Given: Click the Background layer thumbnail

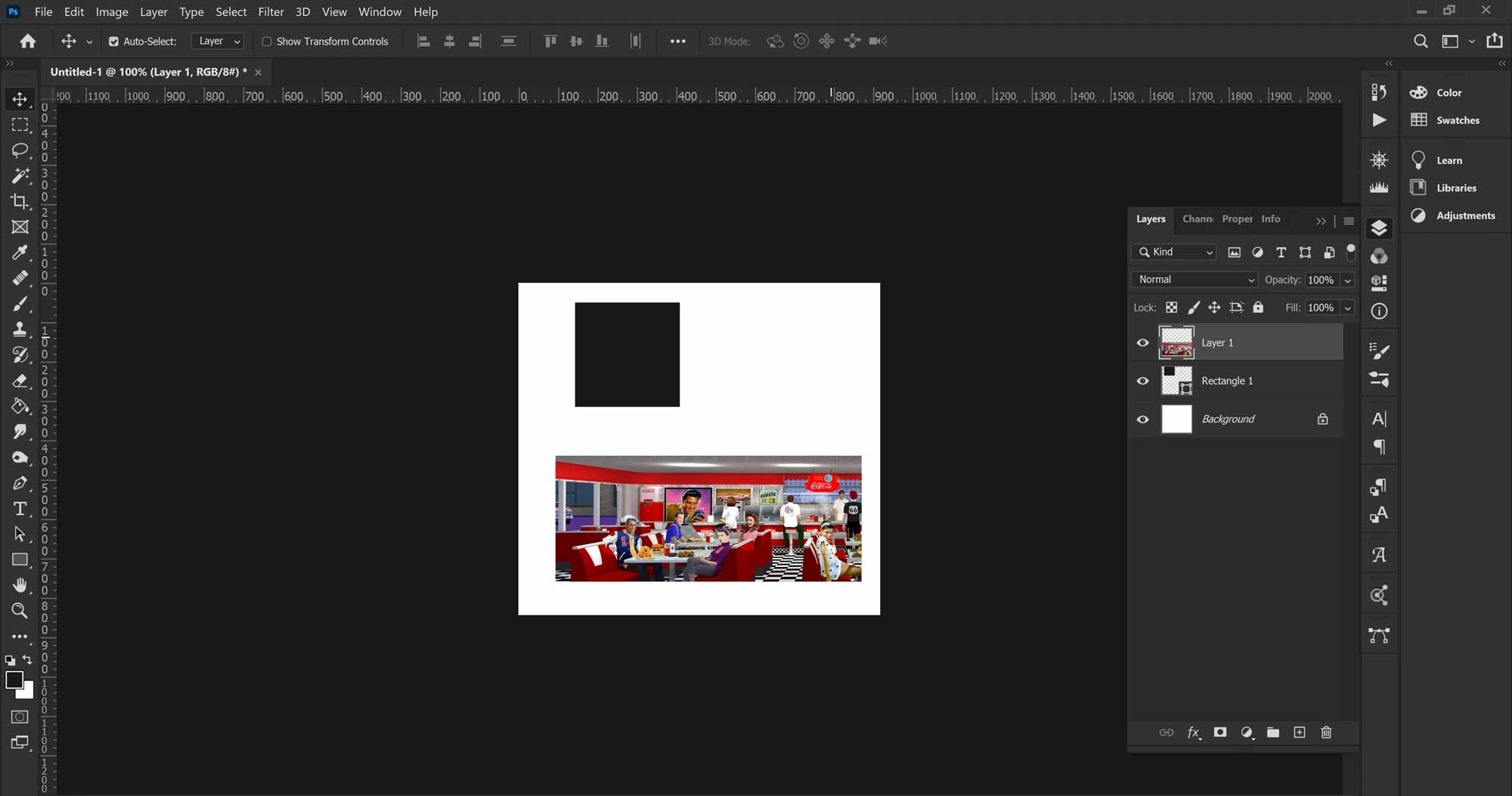Looking at the screenshot, I should click(1176, 420).
